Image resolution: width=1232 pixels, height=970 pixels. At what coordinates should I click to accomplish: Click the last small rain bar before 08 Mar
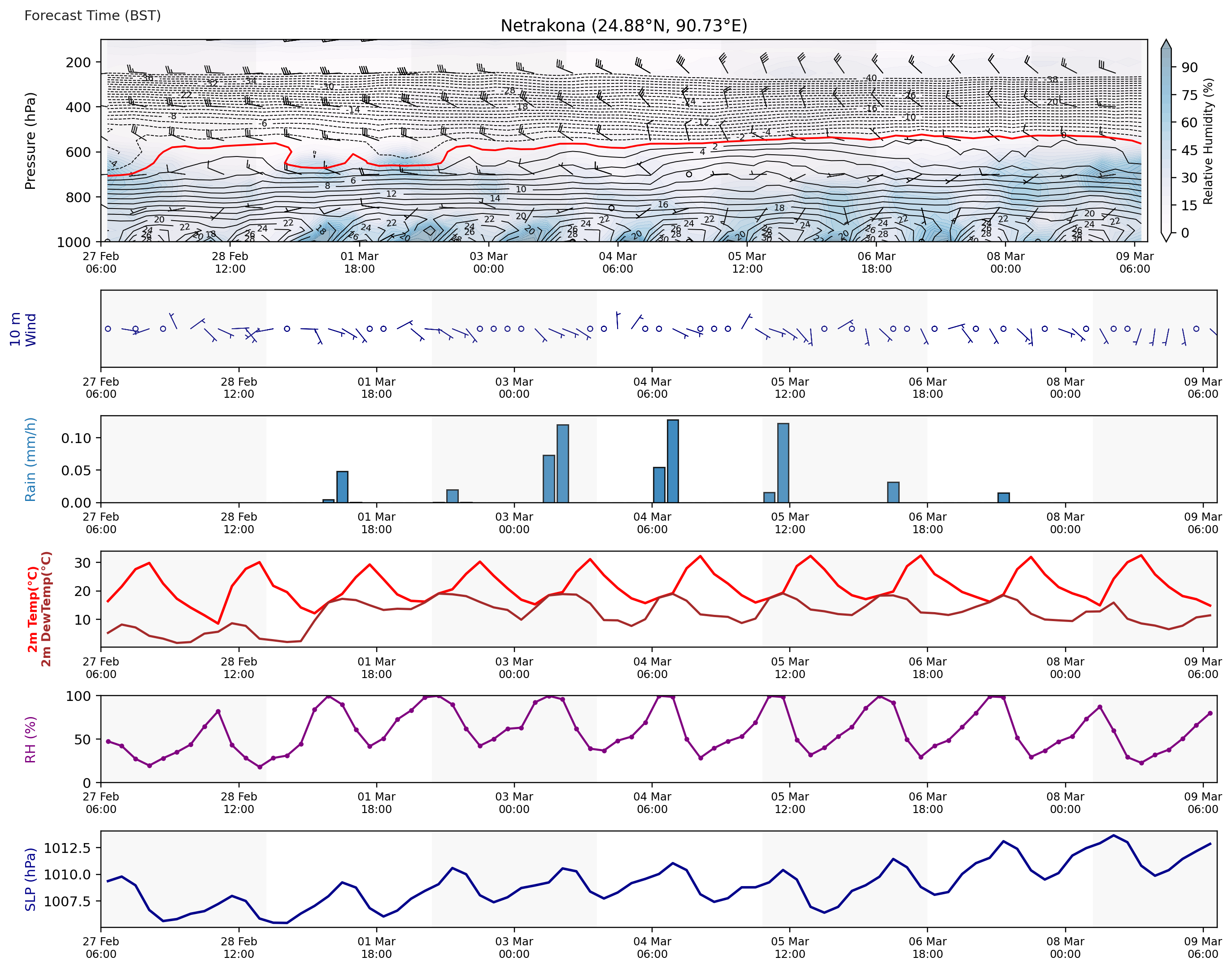[1003, 497]
